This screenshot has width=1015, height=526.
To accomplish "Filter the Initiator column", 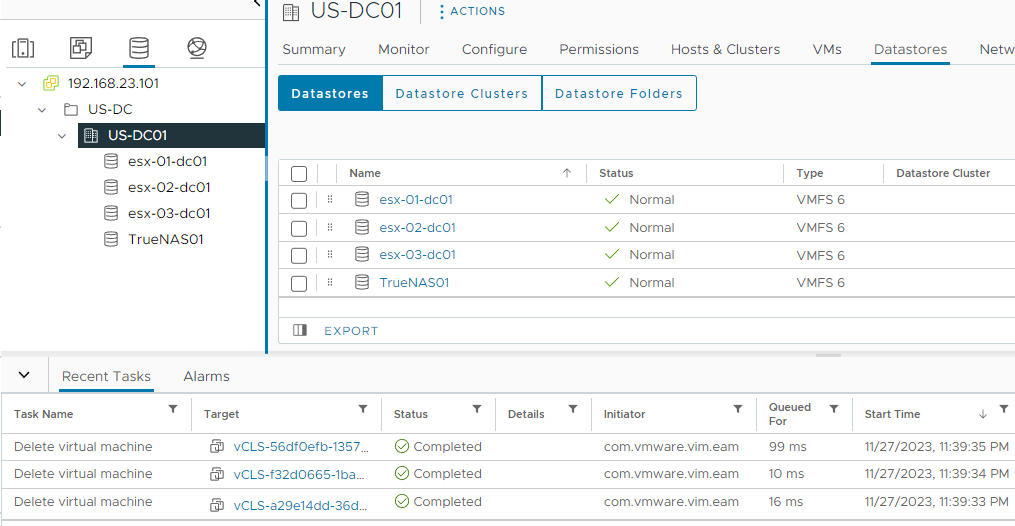I will (x=738, y=409).
